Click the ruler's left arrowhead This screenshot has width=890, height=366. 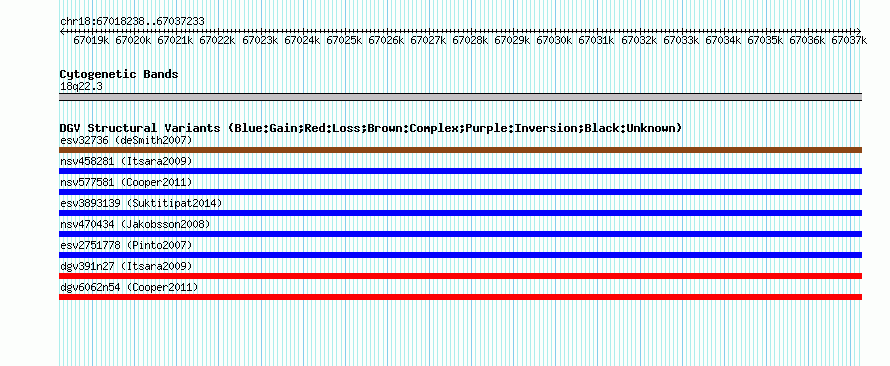pos(62,31)
